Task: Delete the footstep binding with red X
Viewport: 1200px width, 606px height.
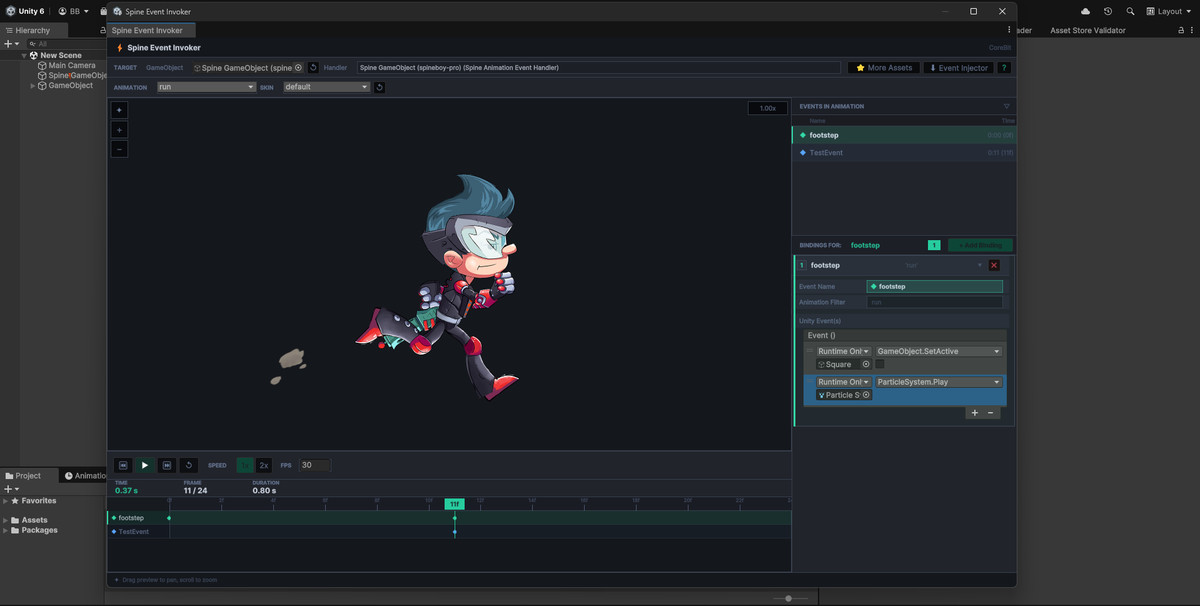Action: tap(994, 265)
